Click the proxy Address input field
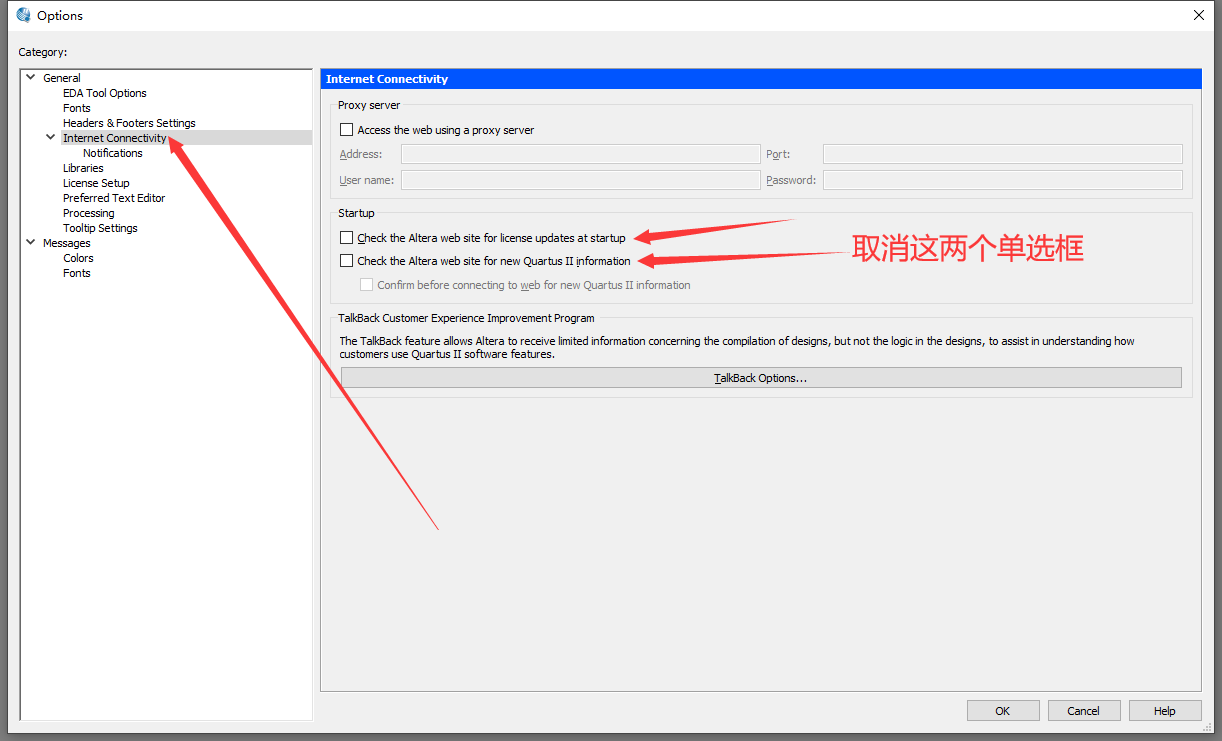 pos(581,154)
